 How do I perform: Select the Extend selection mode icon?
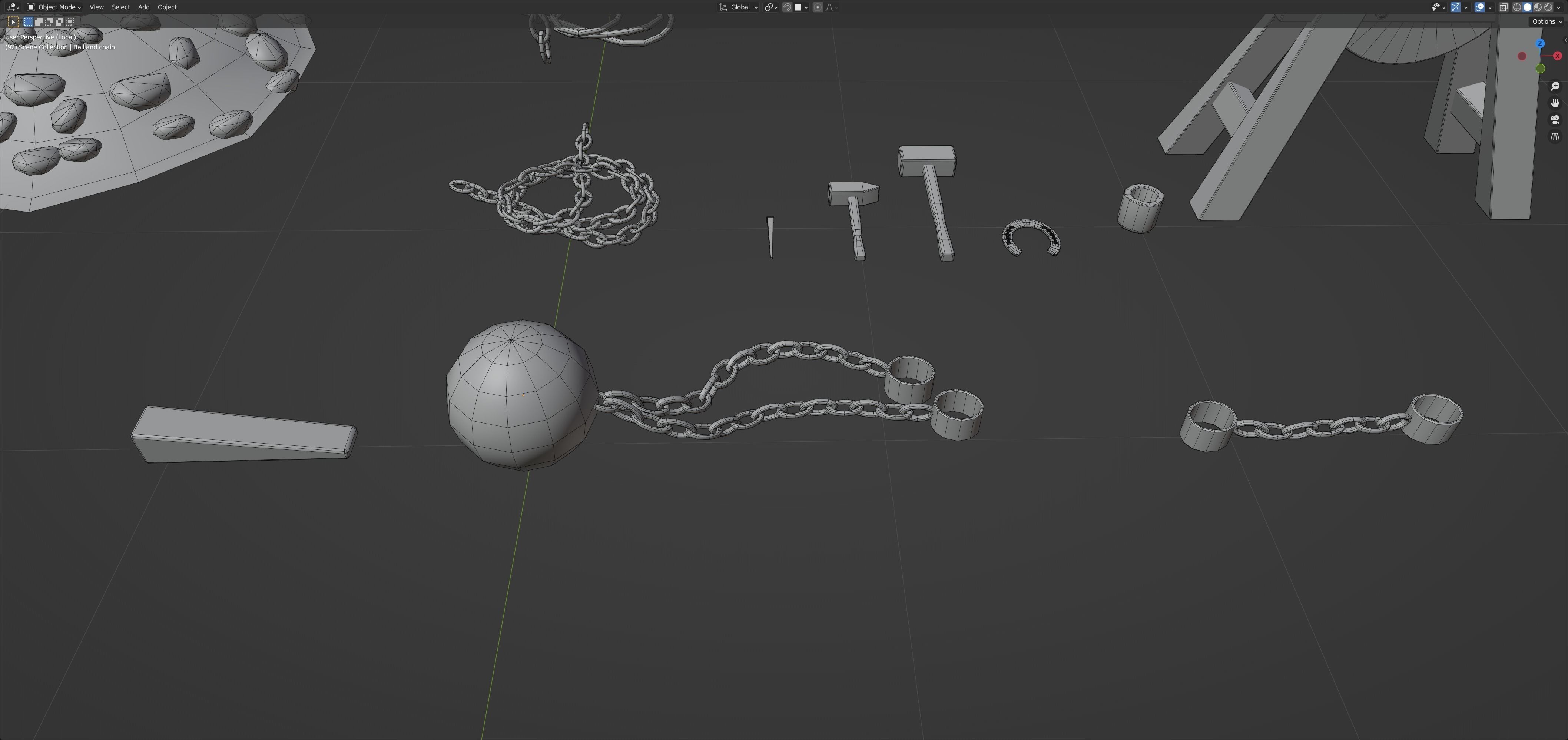pyautogui.click(x=38, y=22)
